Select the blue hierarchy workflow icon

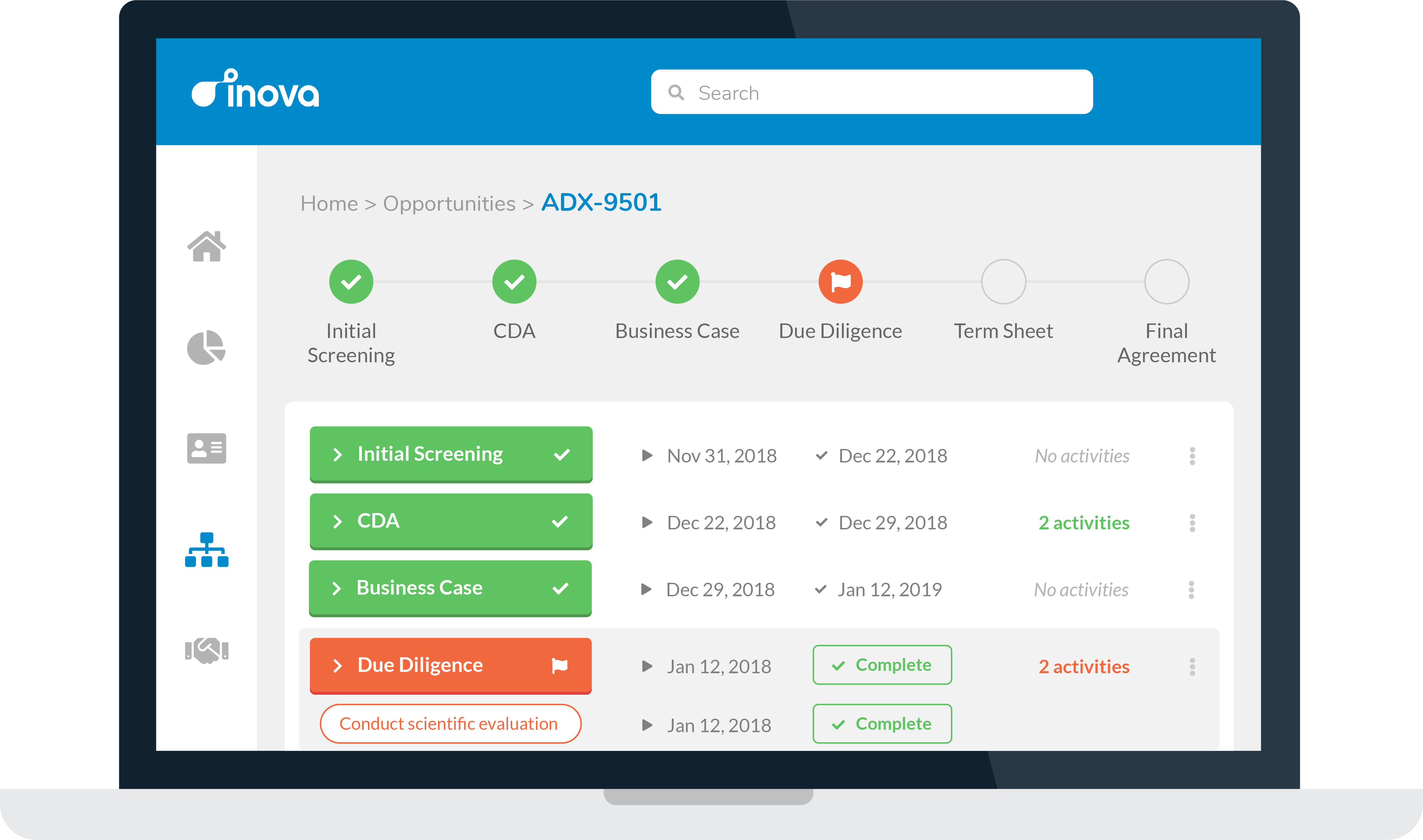tap(207, 549)
